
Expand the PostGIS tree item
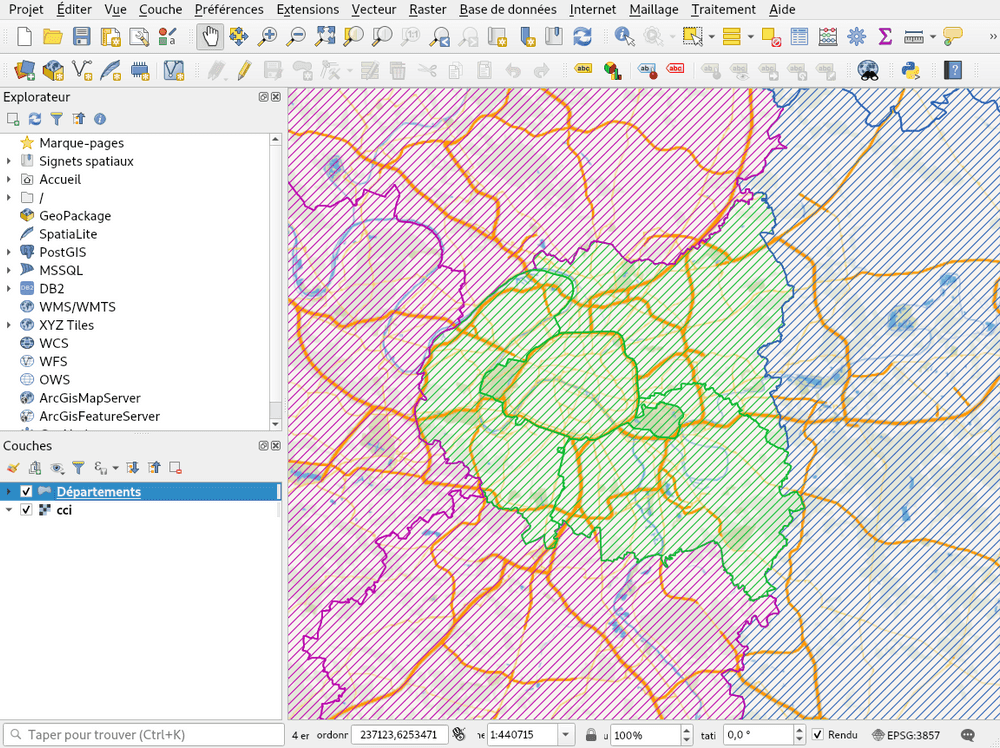(10, 252)
